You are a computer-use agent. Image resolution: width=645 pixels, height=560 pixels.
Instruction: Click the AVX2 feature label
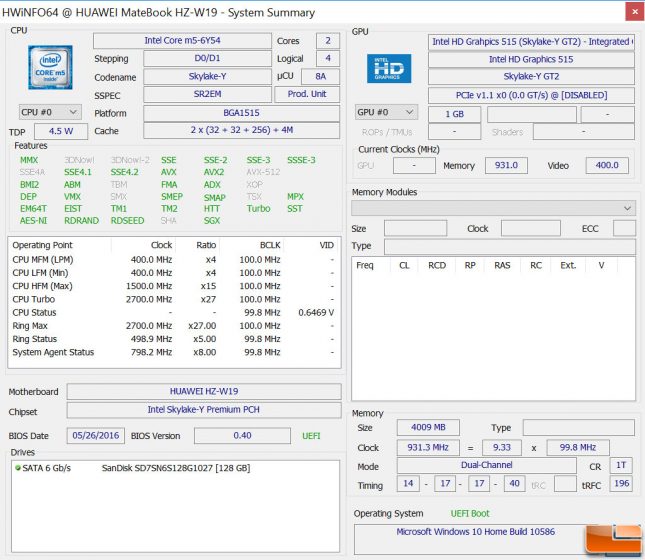click(214, 172)
